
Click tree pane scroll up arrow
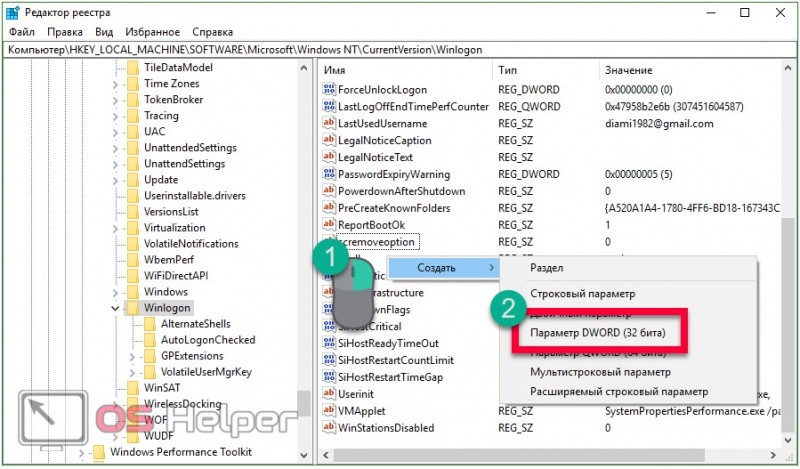(x=304, y=68)
